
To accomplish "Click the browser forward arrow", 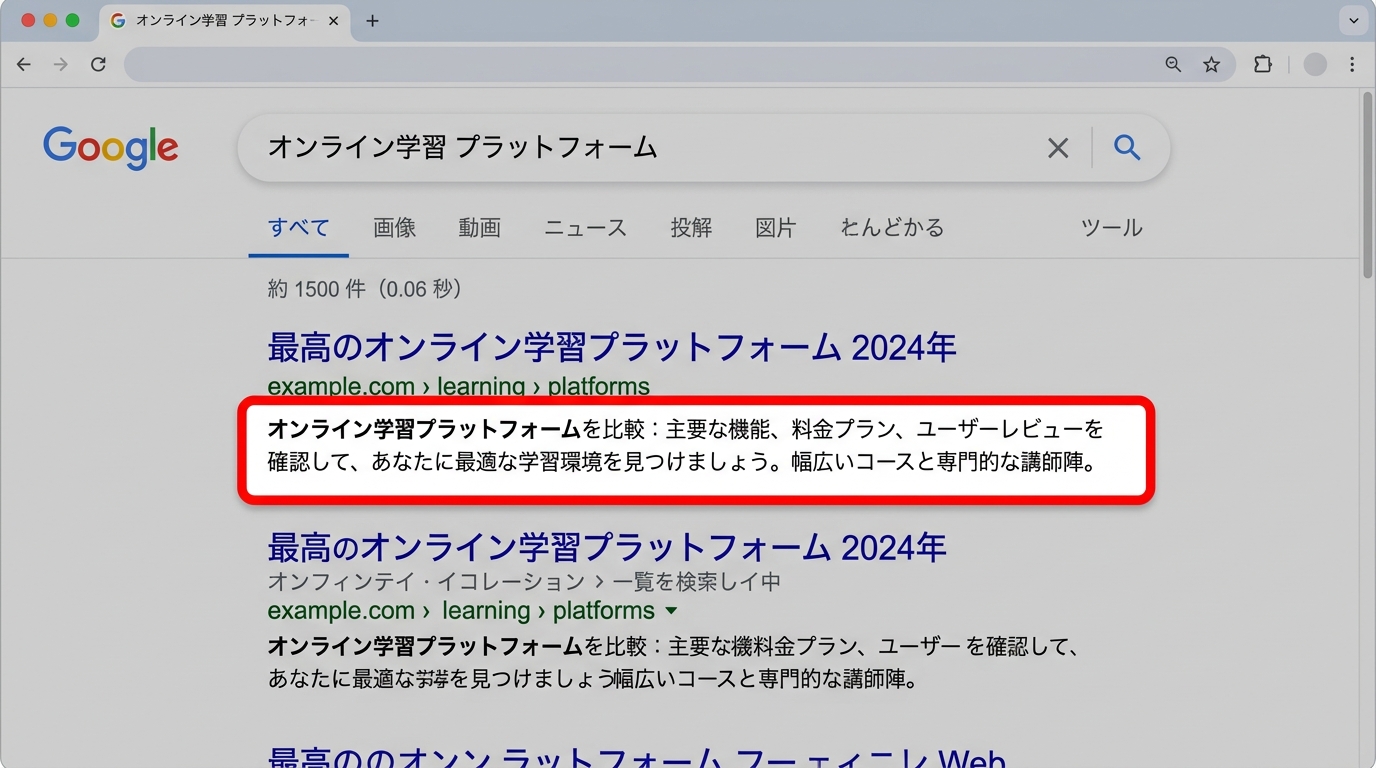I will point(61,64).
